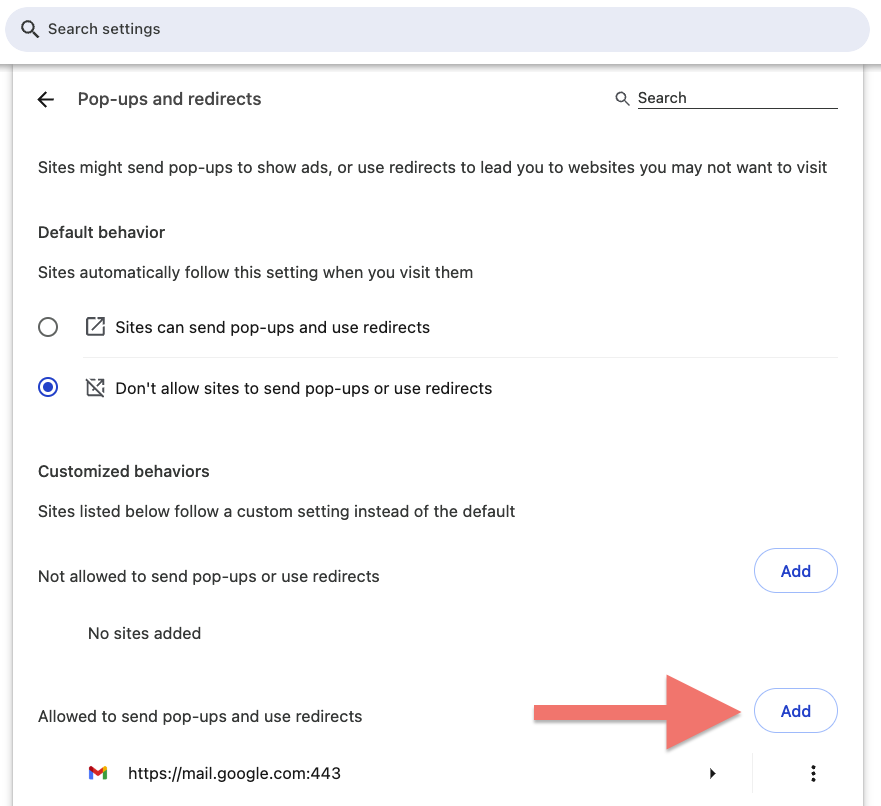Click 'Allowed to send pop-ups and use redirects' label

tap(200, 717)
